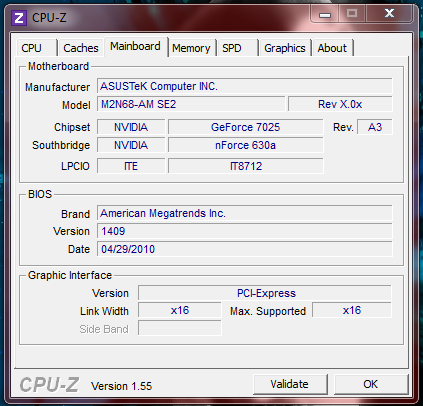Switch to the Graphics tab

(285, 48)
